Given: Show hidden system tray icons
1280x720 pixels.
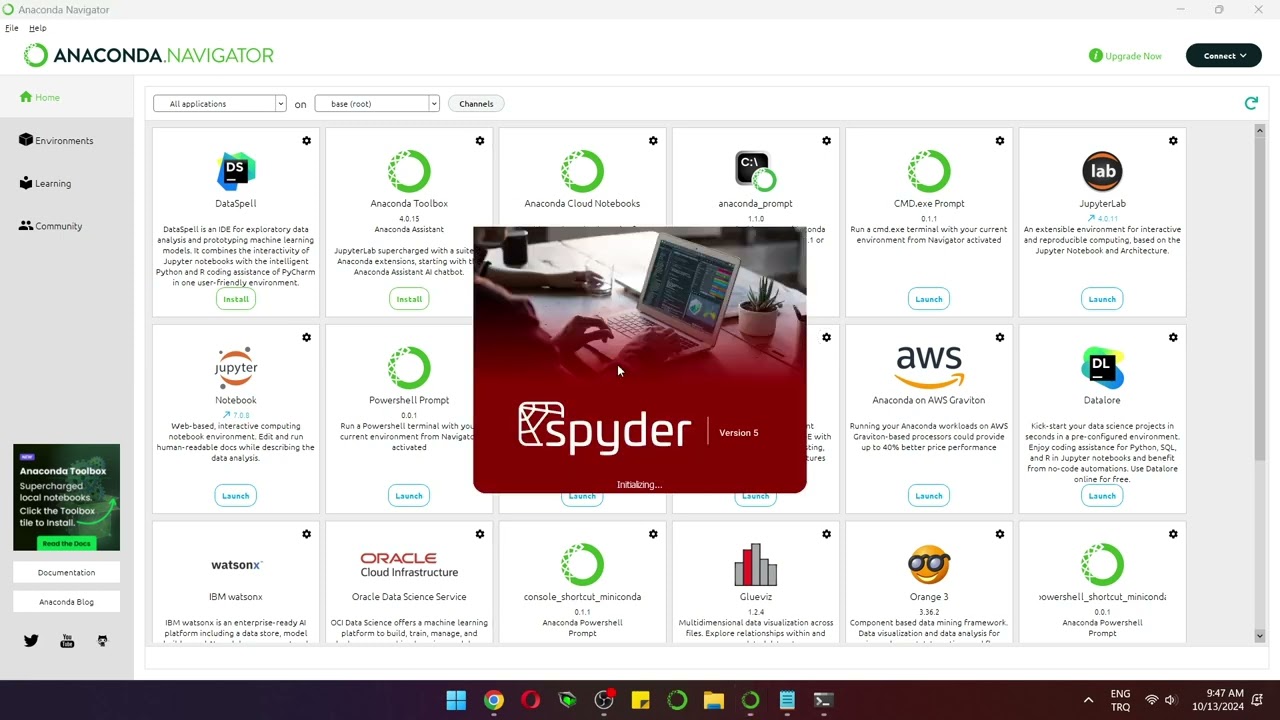Looking at the screenshot, I should pos(1088,700).
